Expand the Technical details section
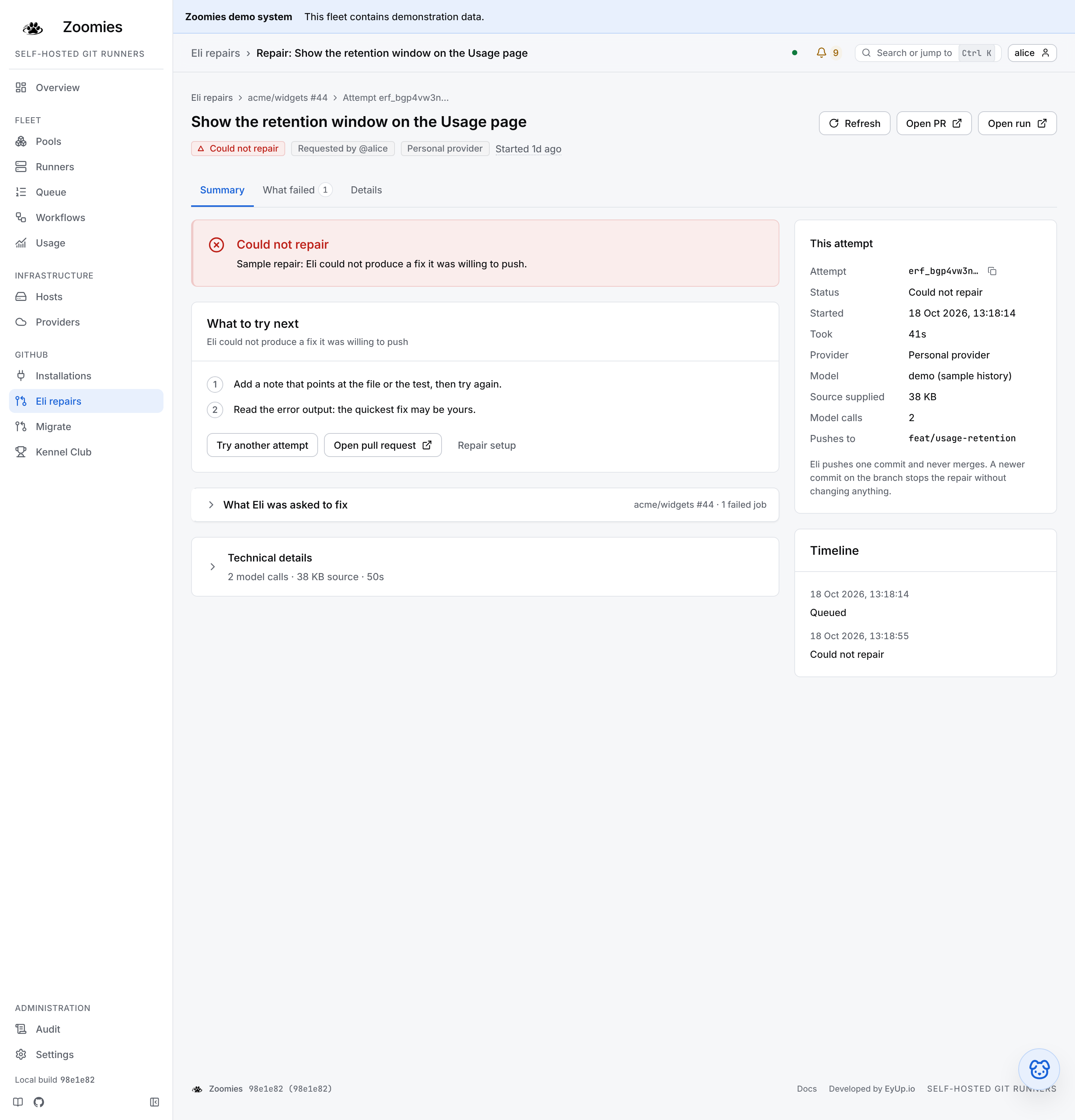1075x1120 pixels. (485, 567)
